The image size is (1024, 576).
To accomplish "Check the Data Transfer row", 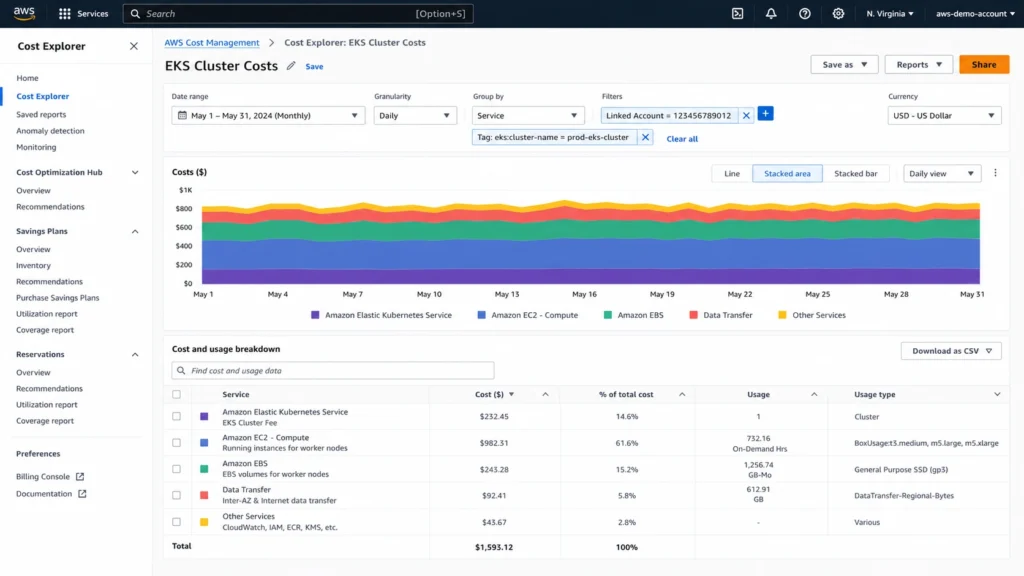I will 176,495.
